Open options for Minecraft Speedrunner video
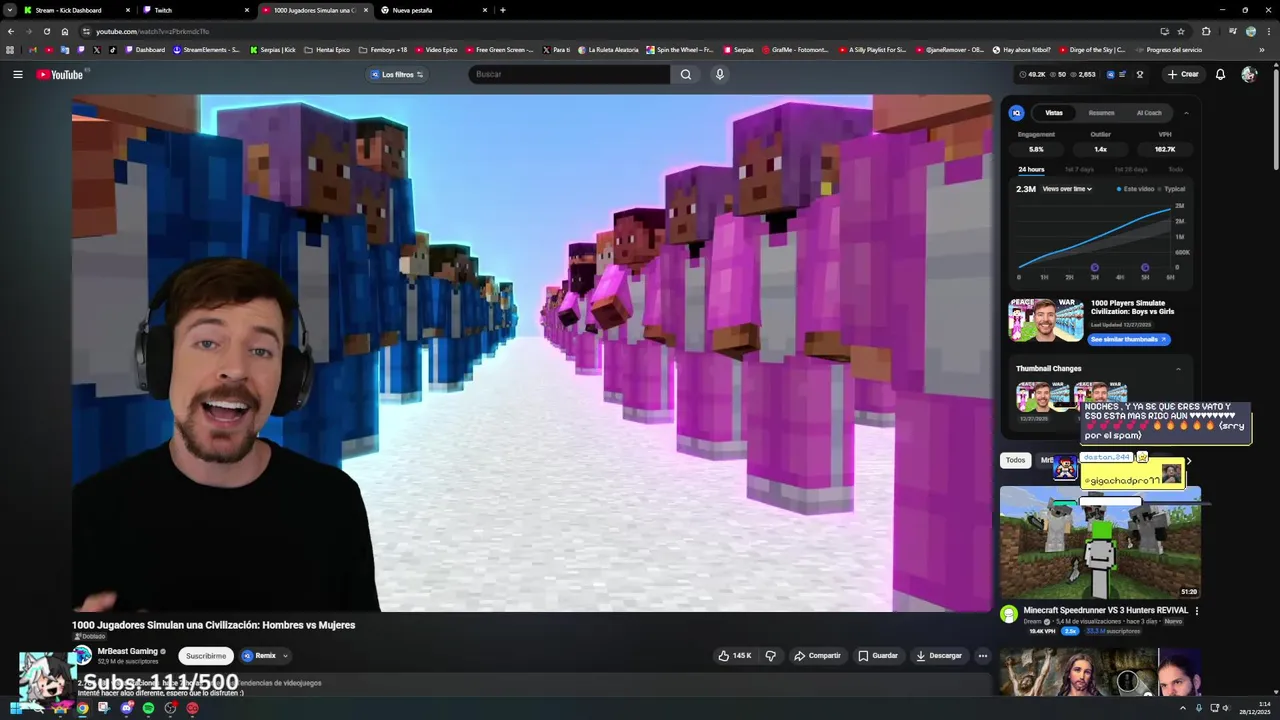The height and width of the screenshot is (720, 1280). coord(1196,611)
